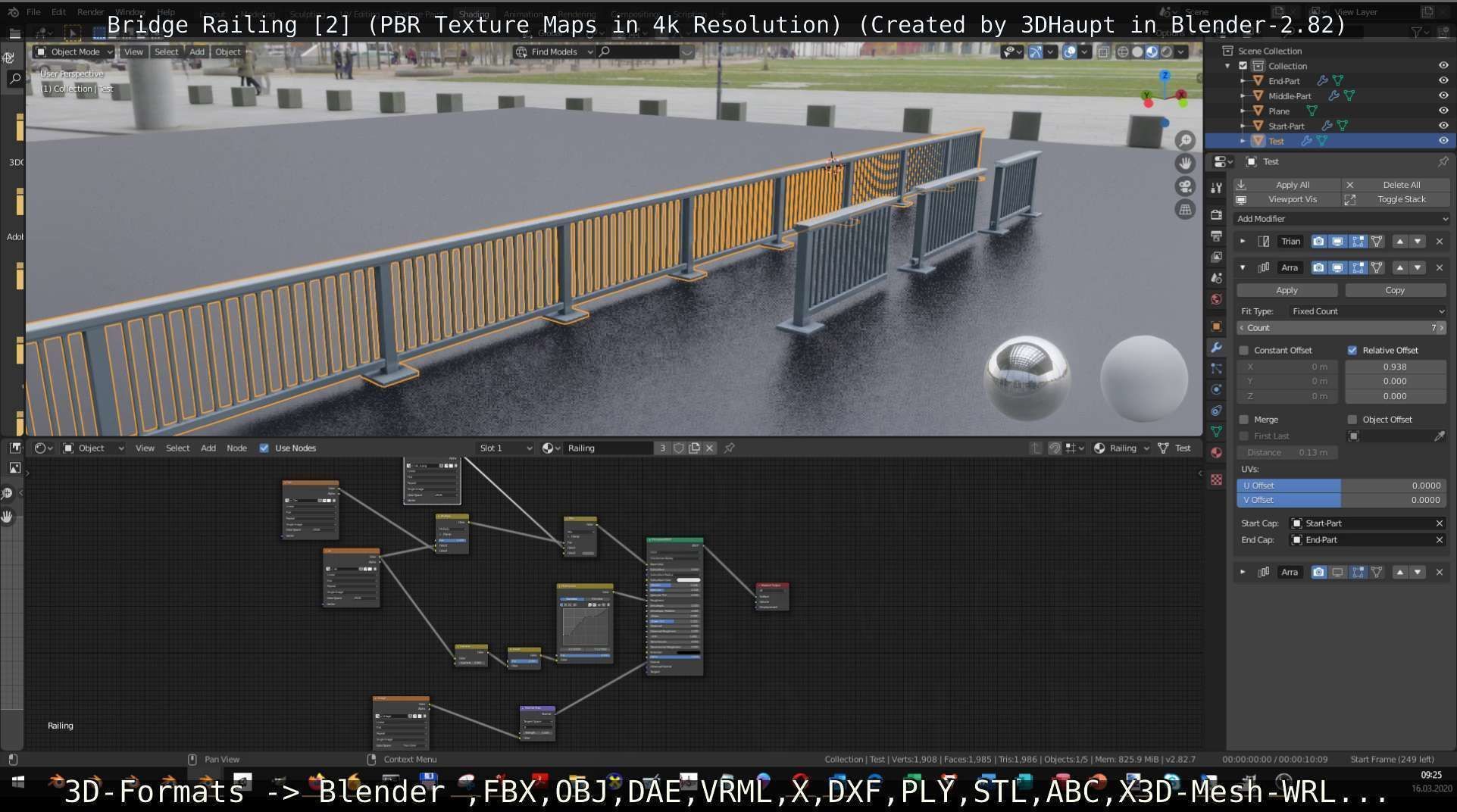This screenshot has width=1457, height=812.
Task: Open the Render properties tab
Action: coord(1216,215)
